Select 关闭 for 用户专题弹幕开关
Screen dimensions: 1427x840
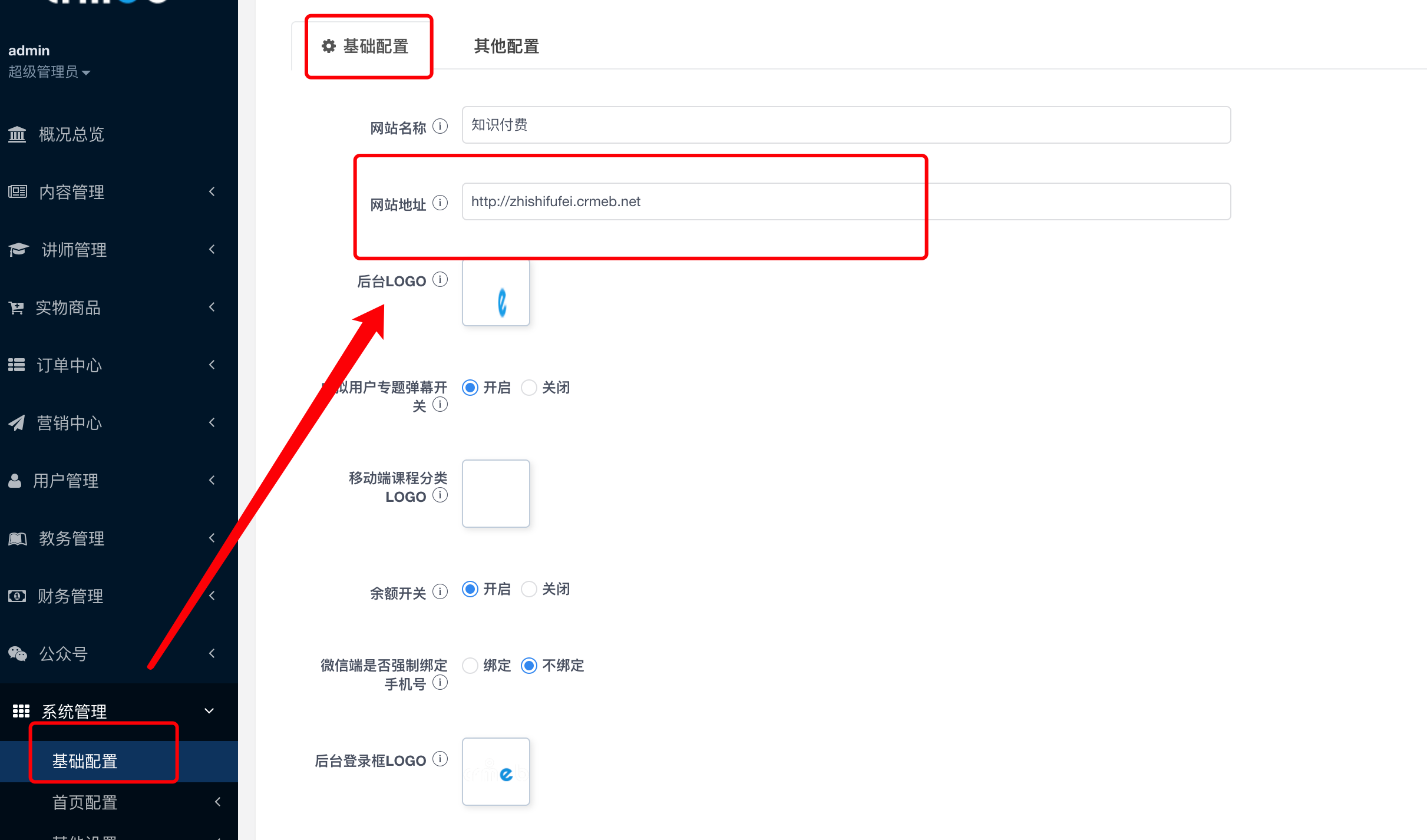[529, 388]
